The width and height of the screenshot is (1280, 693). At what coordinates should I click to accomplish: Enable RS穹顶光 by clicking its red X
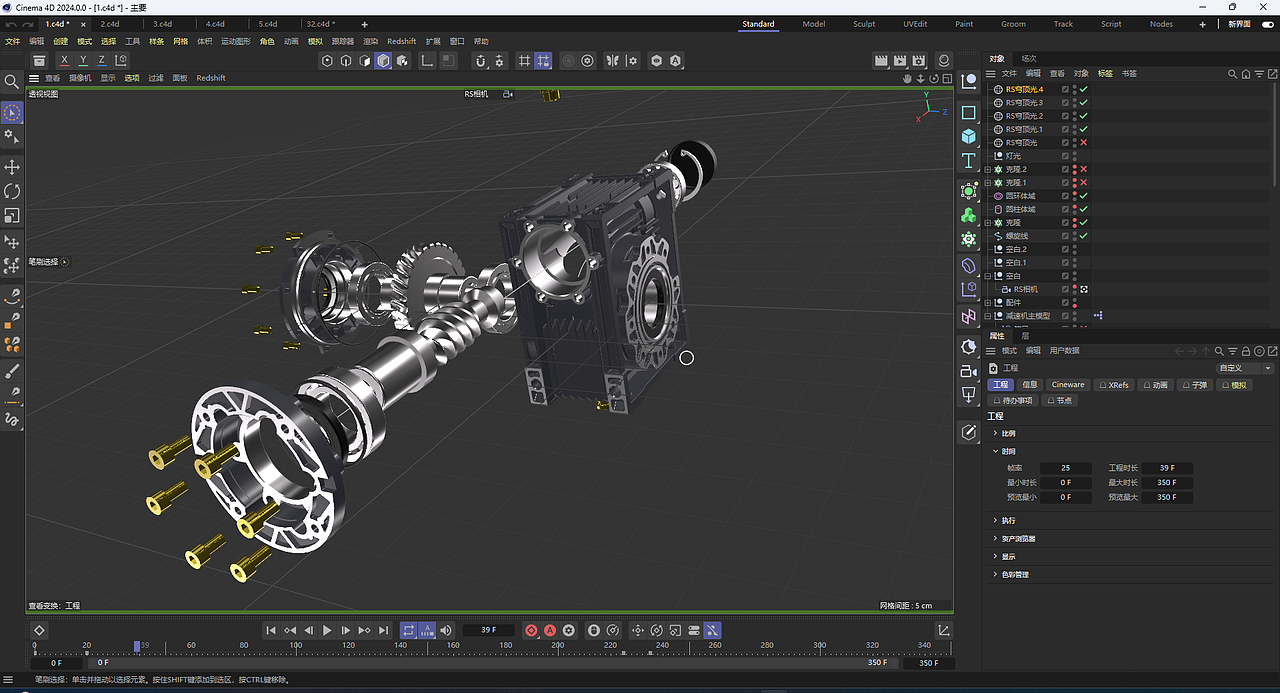click(1083, 142)
